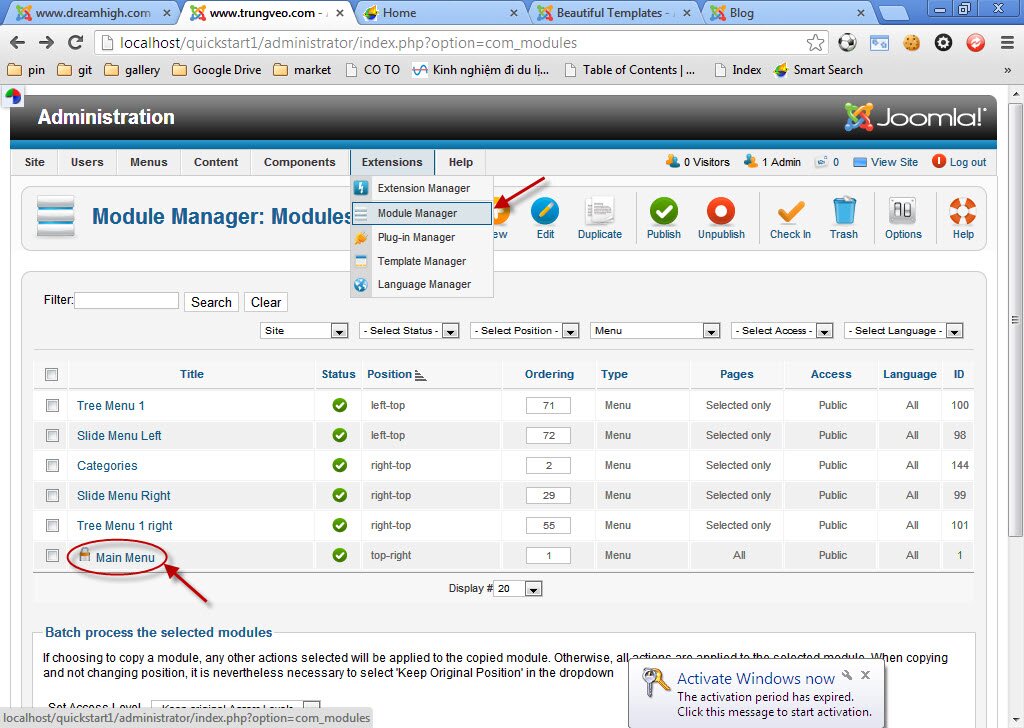Check the checkbox next to Tree Menu 1
Viewport: 1024px width, 728px height.
[x=52, y=405]
